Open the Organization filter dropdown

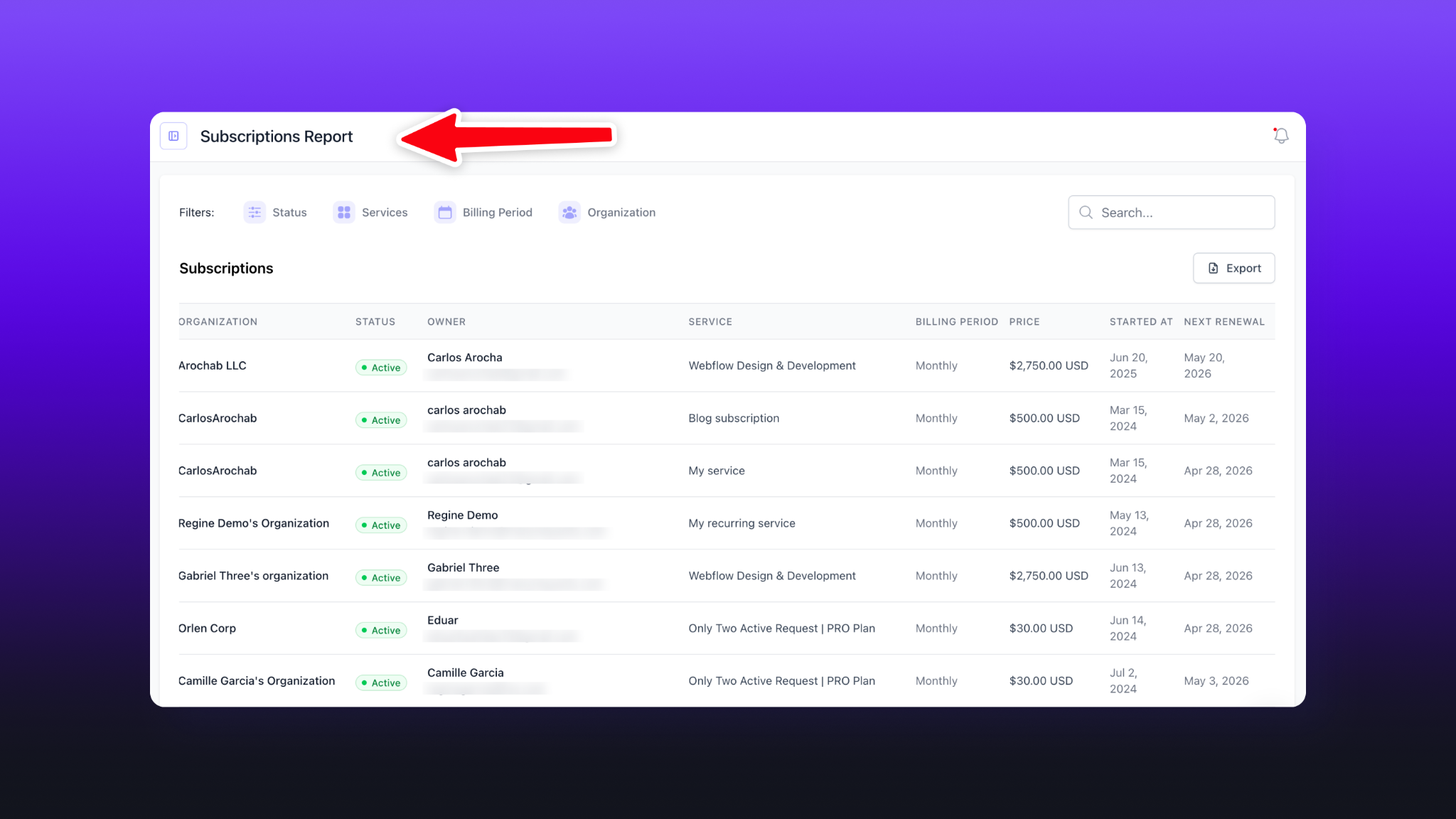coord(607,212)
